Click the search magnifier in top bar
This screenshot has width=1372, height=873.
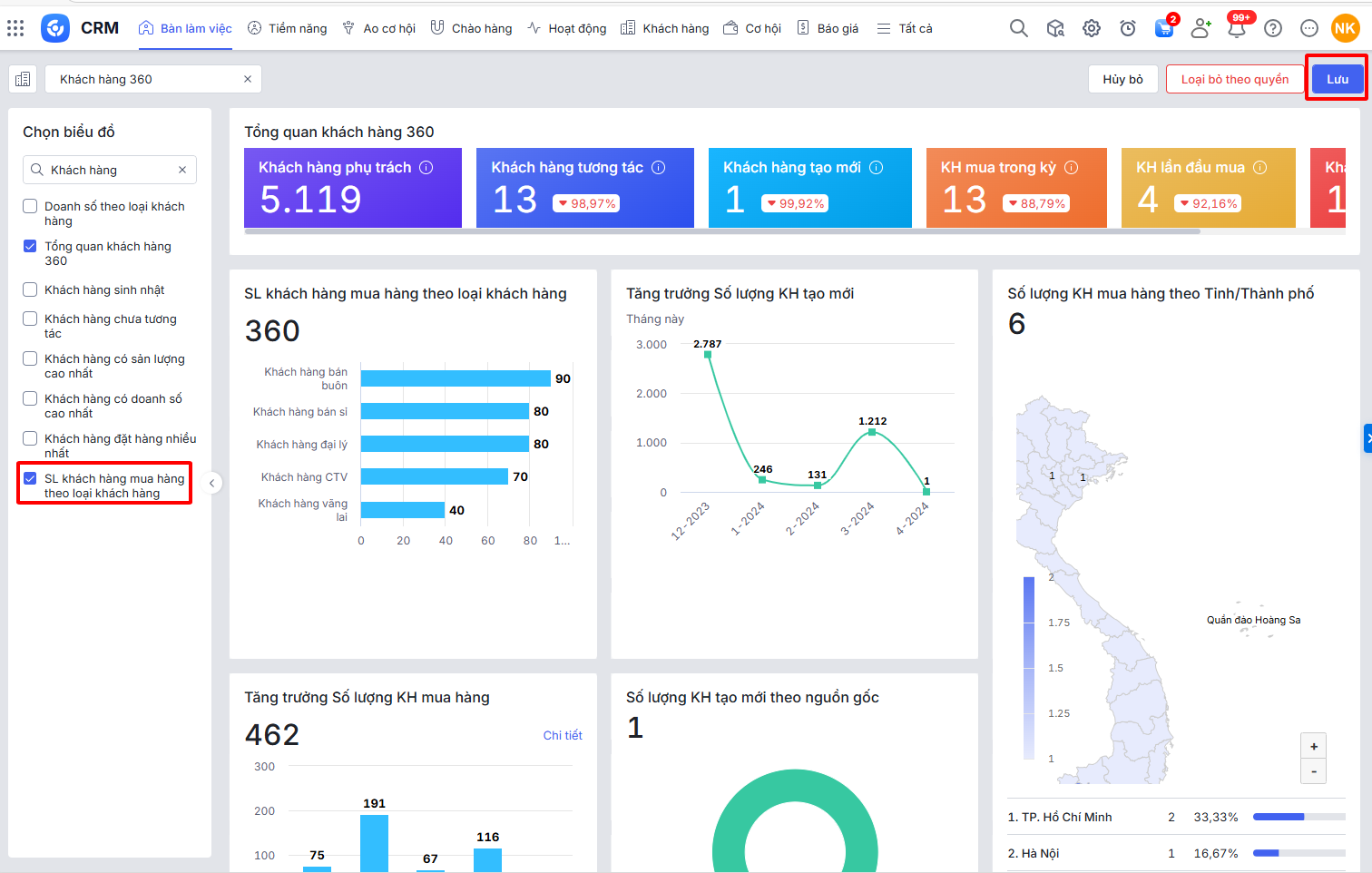[1019, 28]
